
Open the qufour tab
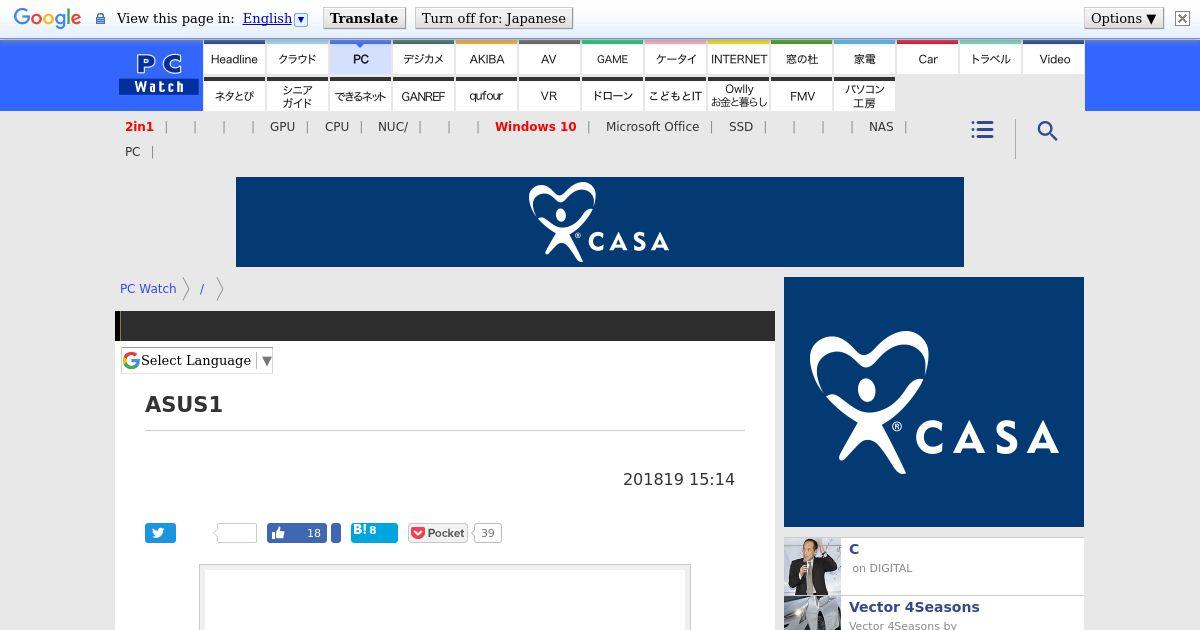[486, 95]
